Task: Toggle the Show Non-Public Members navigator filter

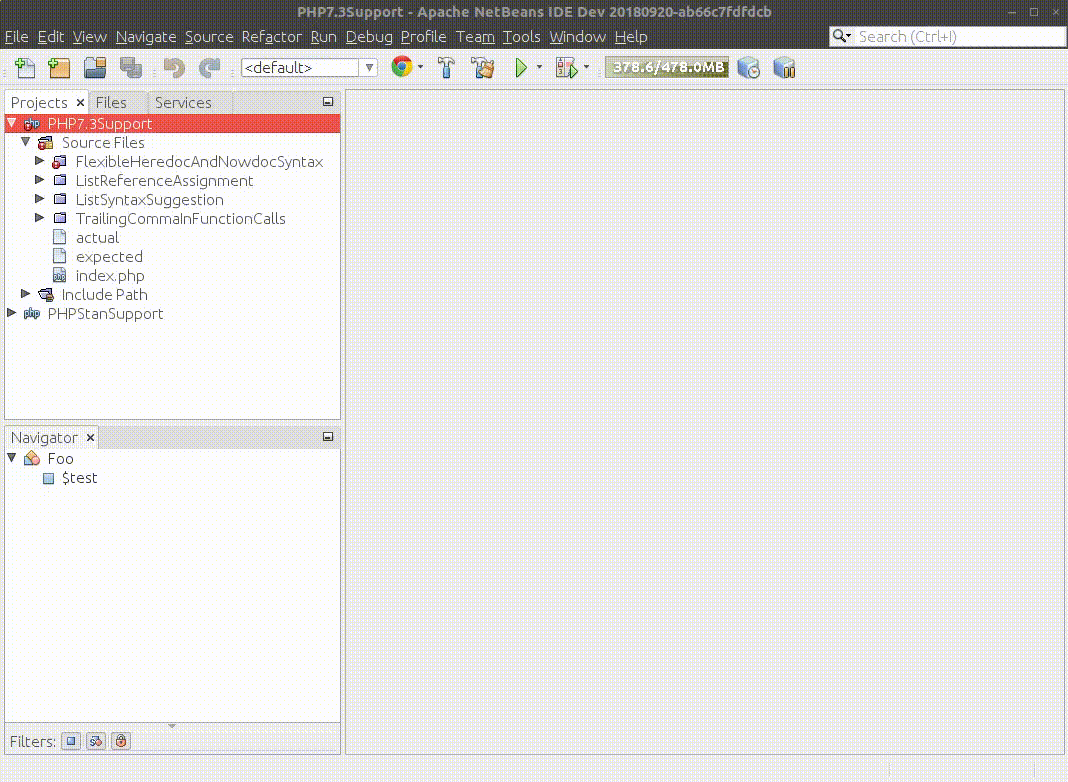Action: pyautogui.click(x=121, y=741)
